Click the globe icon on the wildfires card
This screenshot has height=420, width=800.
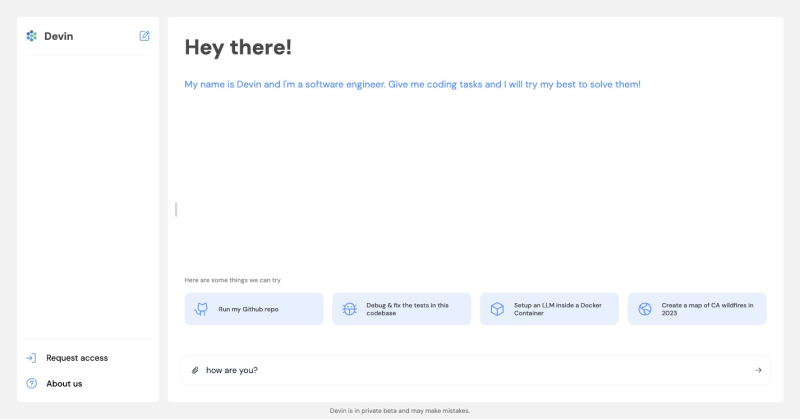pos(645,309)
